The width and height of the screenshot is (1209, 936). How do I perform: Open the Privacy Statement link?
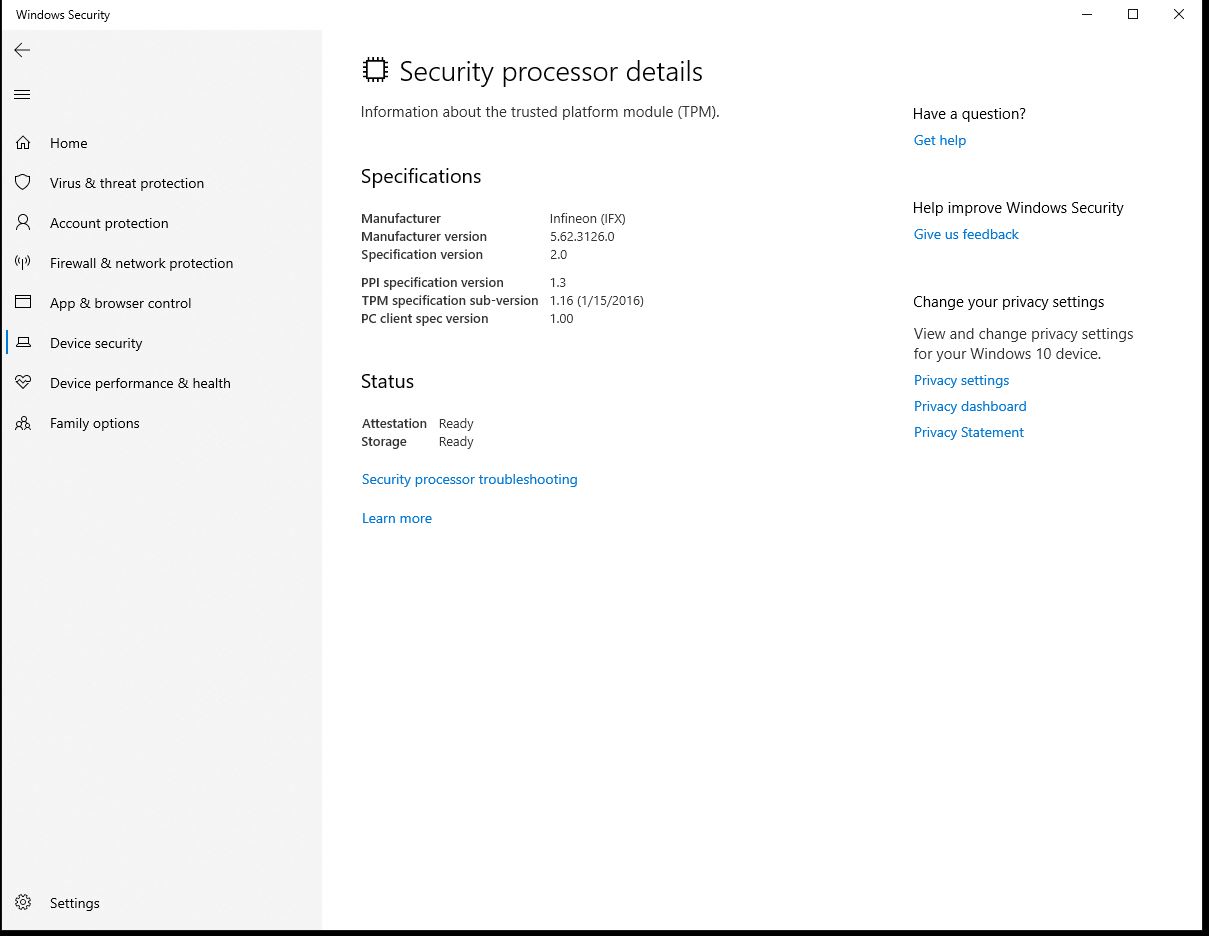click(x=968, y=432)
